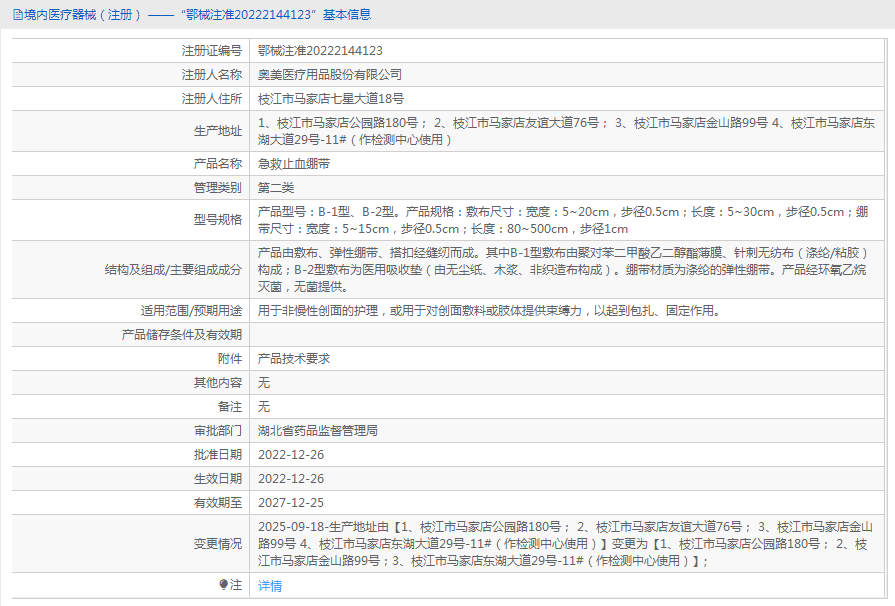The height and width of the screenshot is (606, 895).
Task: Select 无 in the 其他内容 row
Action: pos(264,383)
